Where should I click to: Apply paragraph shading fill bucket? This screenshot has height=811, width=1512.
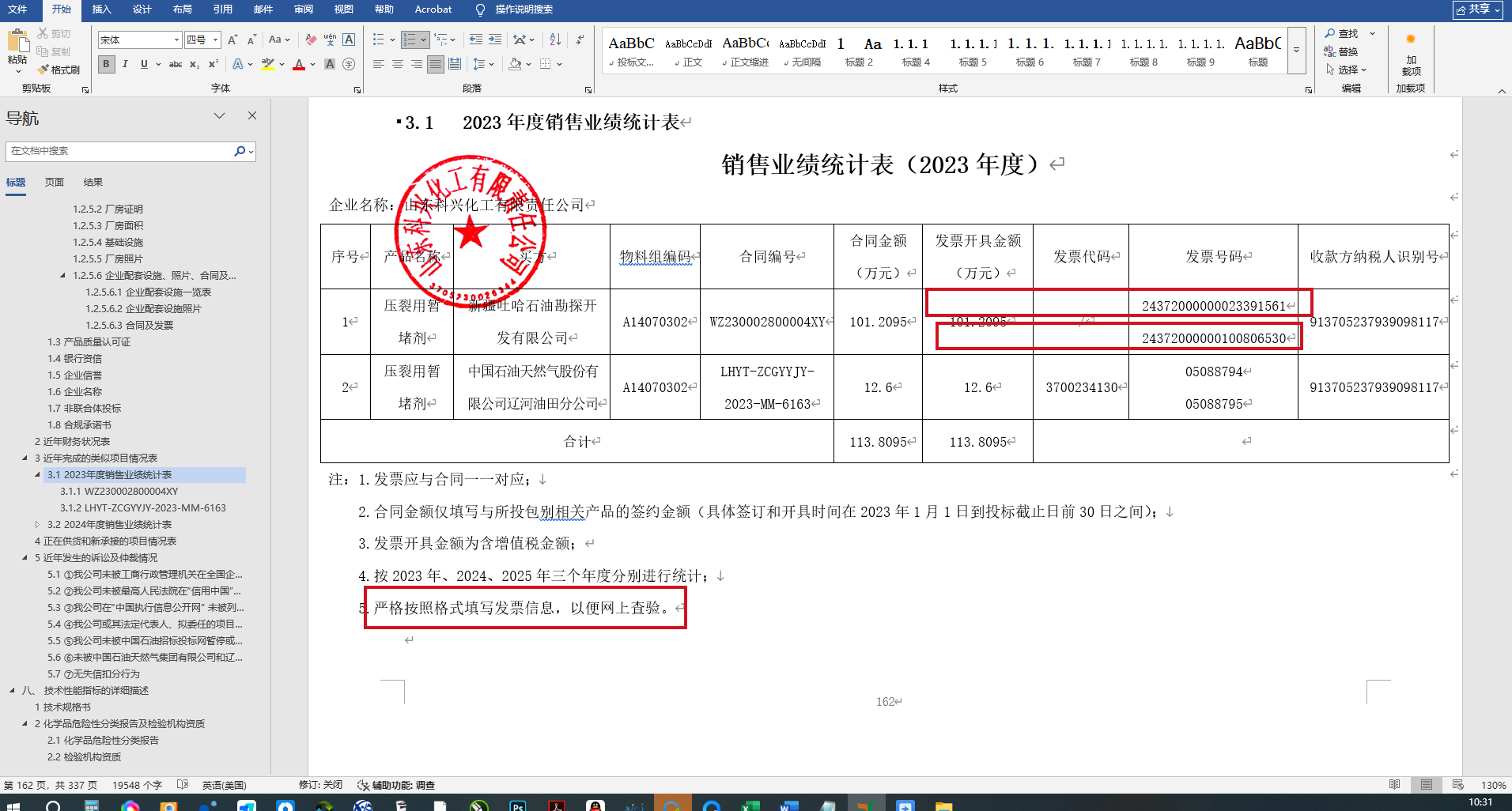(x=515, y=64)
